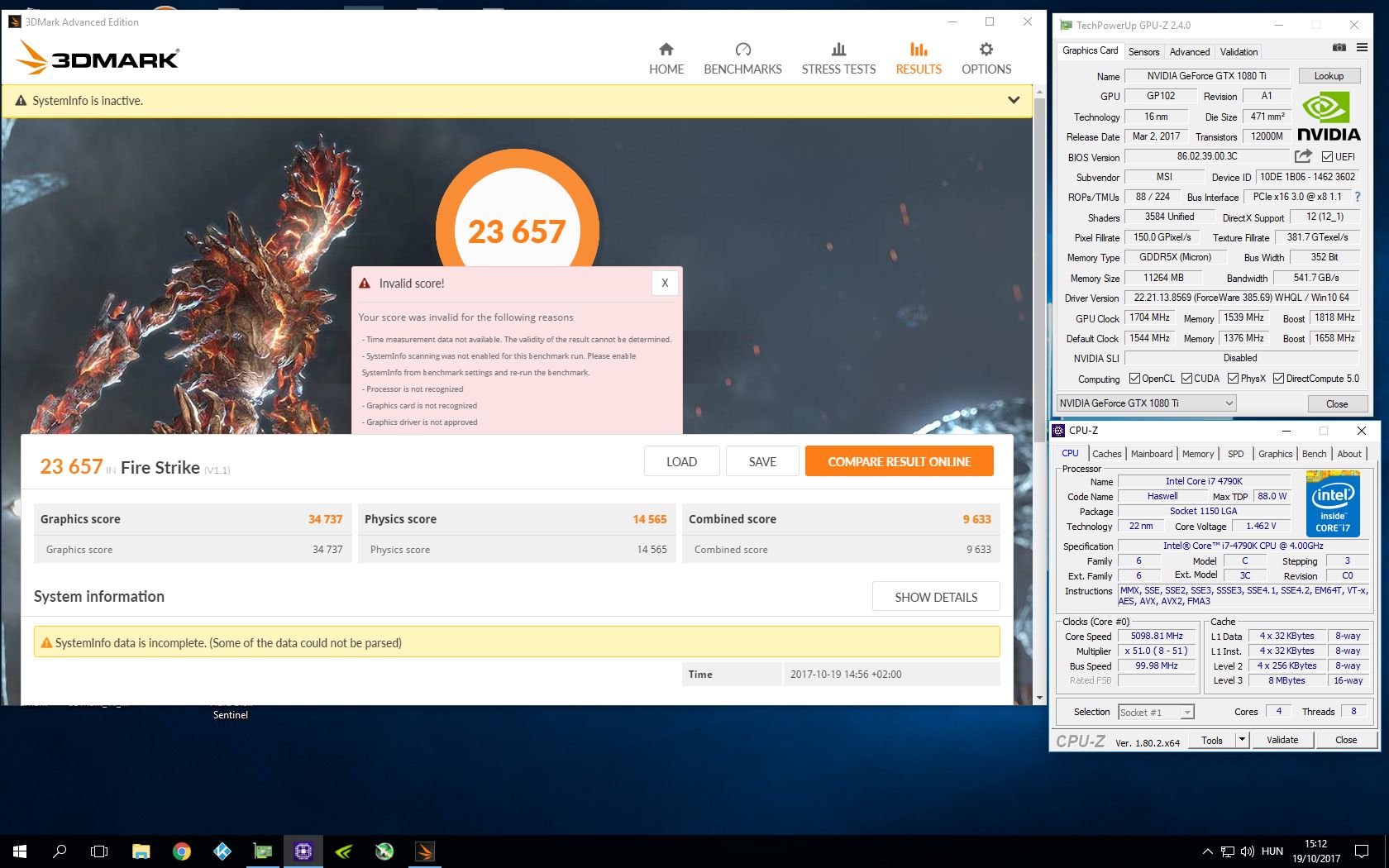
Task: Open the Windows Start menu
Action: (x=20, y=851)
